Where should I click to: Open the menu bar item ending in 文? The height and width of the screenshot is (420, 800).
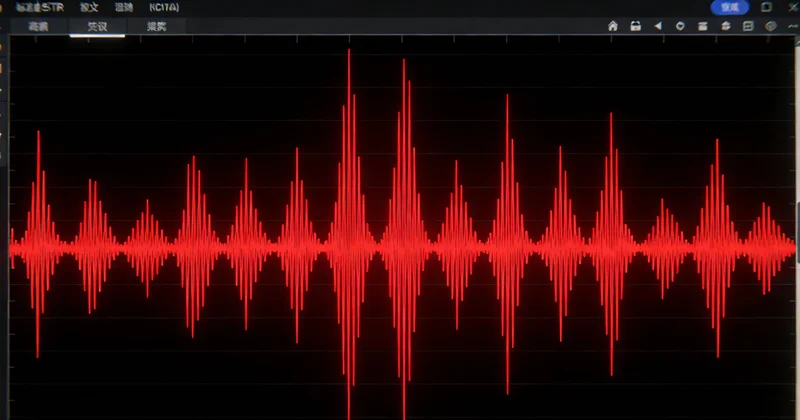click(89, 7)
